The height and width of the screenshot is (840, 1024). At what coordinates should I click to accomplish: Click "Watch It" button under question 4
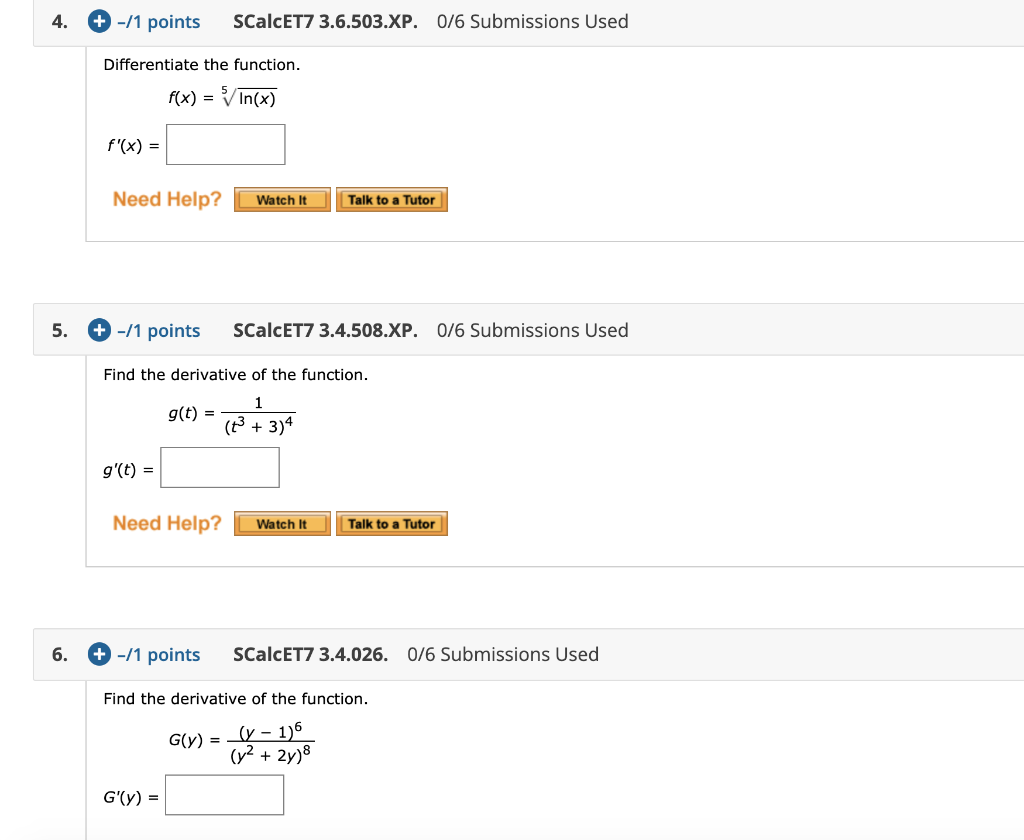click(x=282, y=199)
